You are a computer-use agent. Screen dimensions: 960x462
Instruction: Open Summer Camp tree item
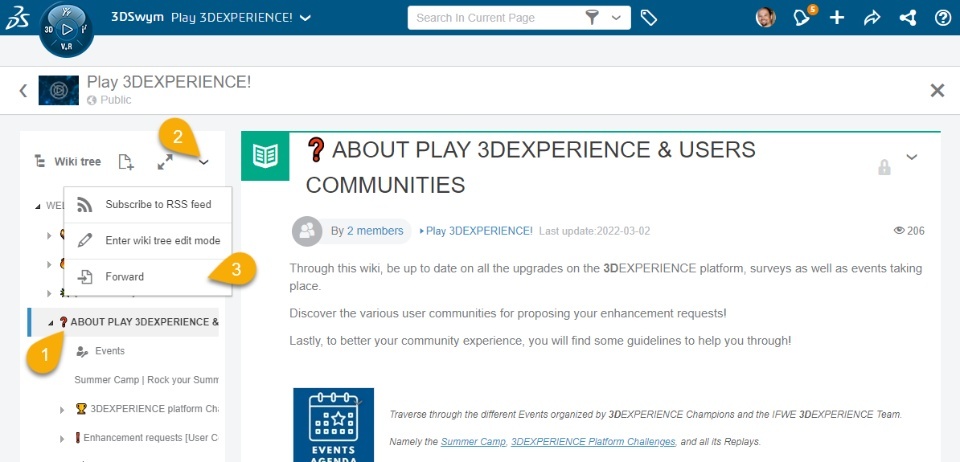[x=146, y=380]
